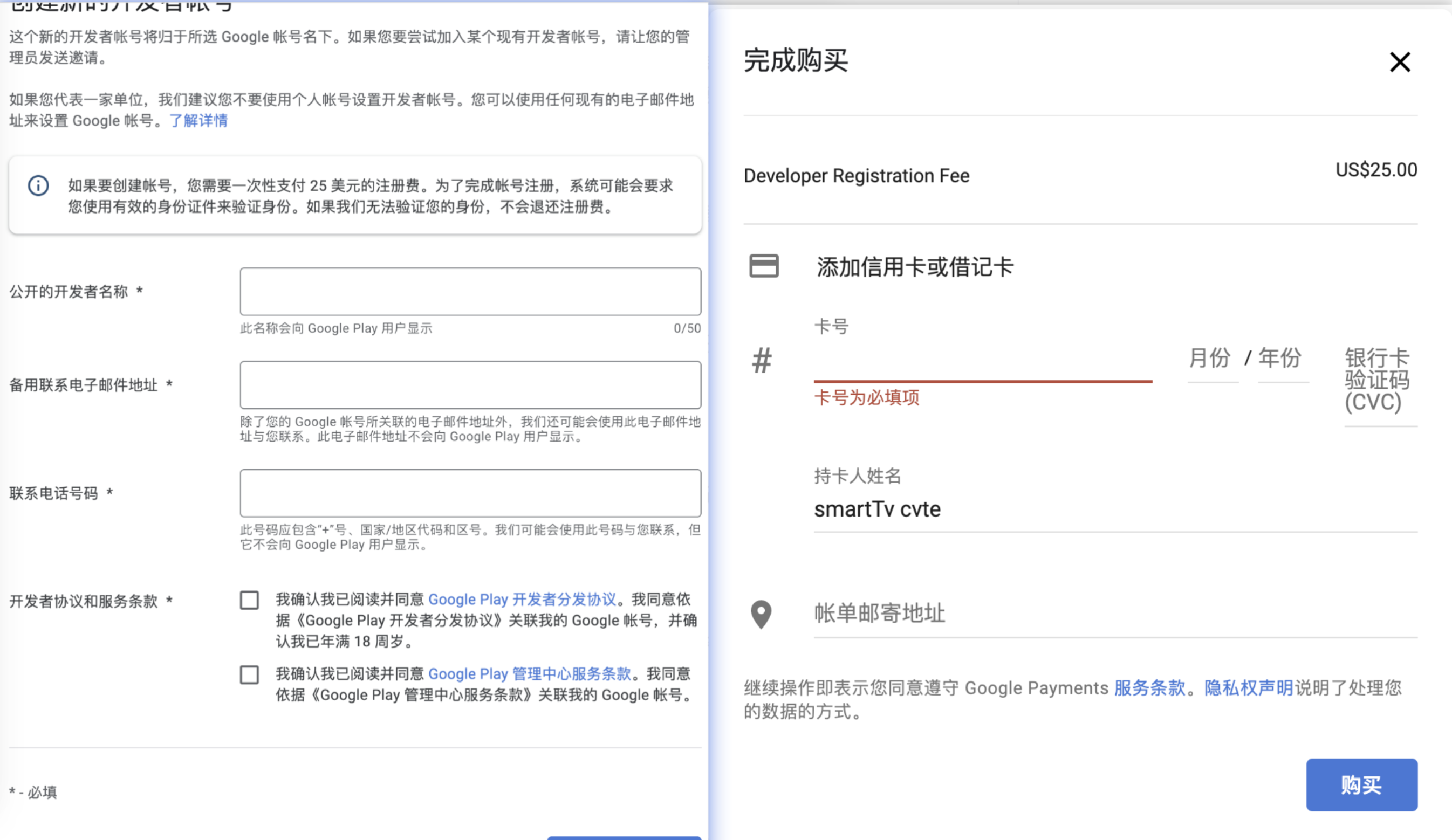Open the 隐私权声明 link
This screenshot has height=840, width=1452.
click(x=1248, y=688)
